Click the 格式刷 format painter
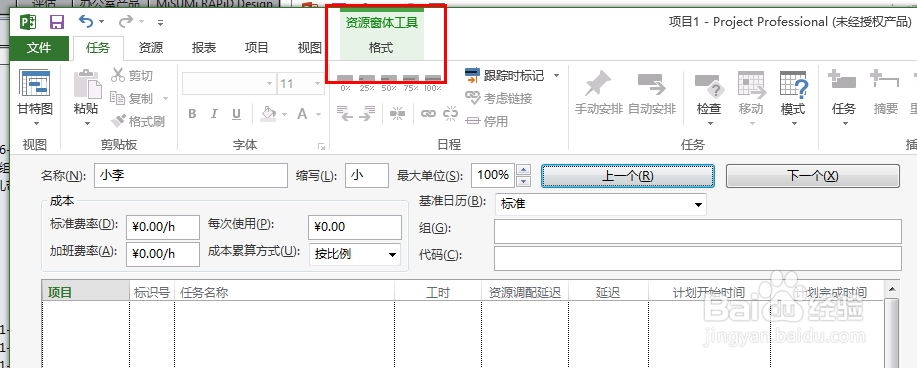Image resolution: width=917 pixels, height=368 pixels. [x=138, y=121]
